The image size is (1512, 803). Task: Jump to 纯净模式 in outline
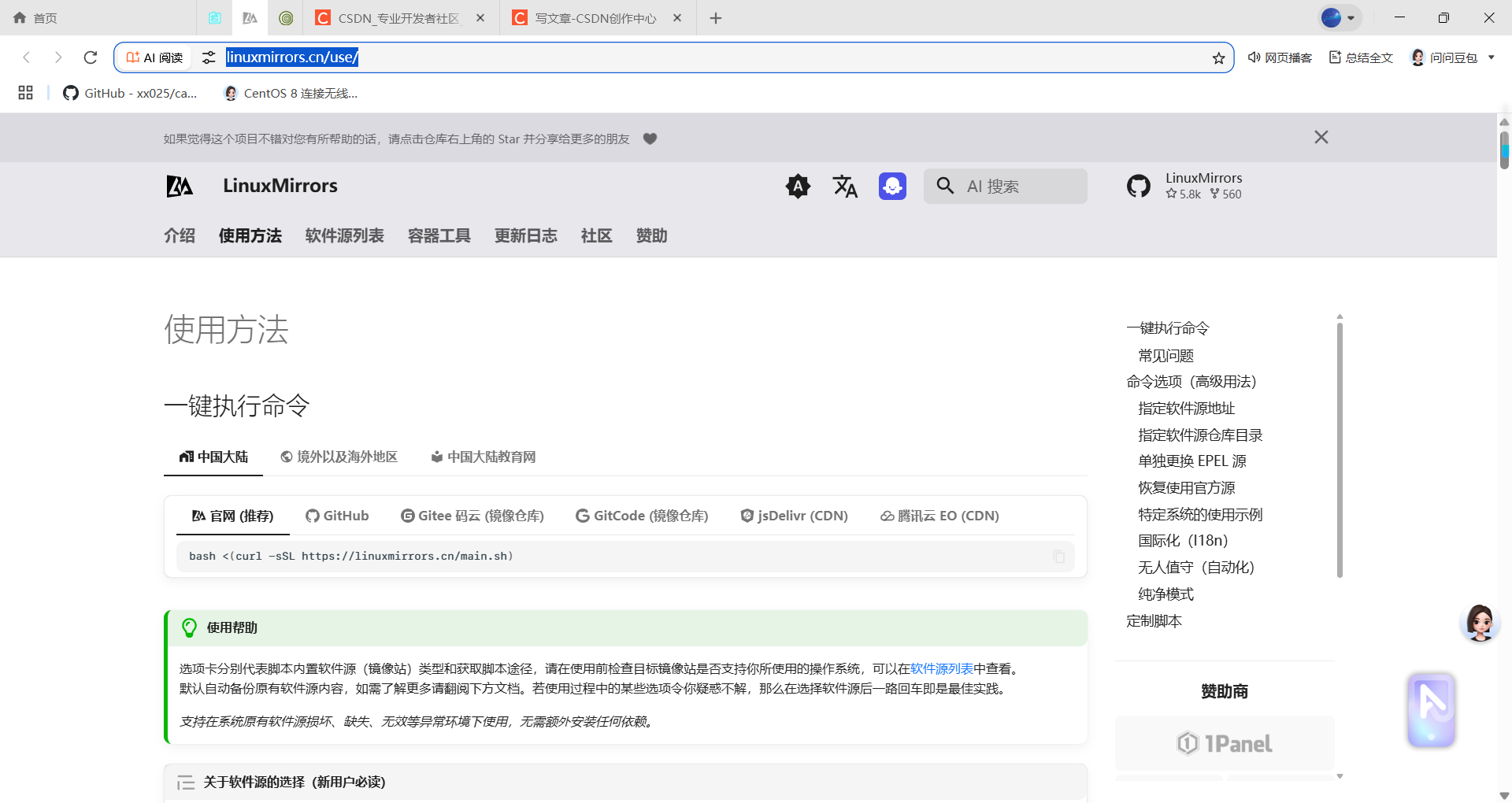(1165, 594)
